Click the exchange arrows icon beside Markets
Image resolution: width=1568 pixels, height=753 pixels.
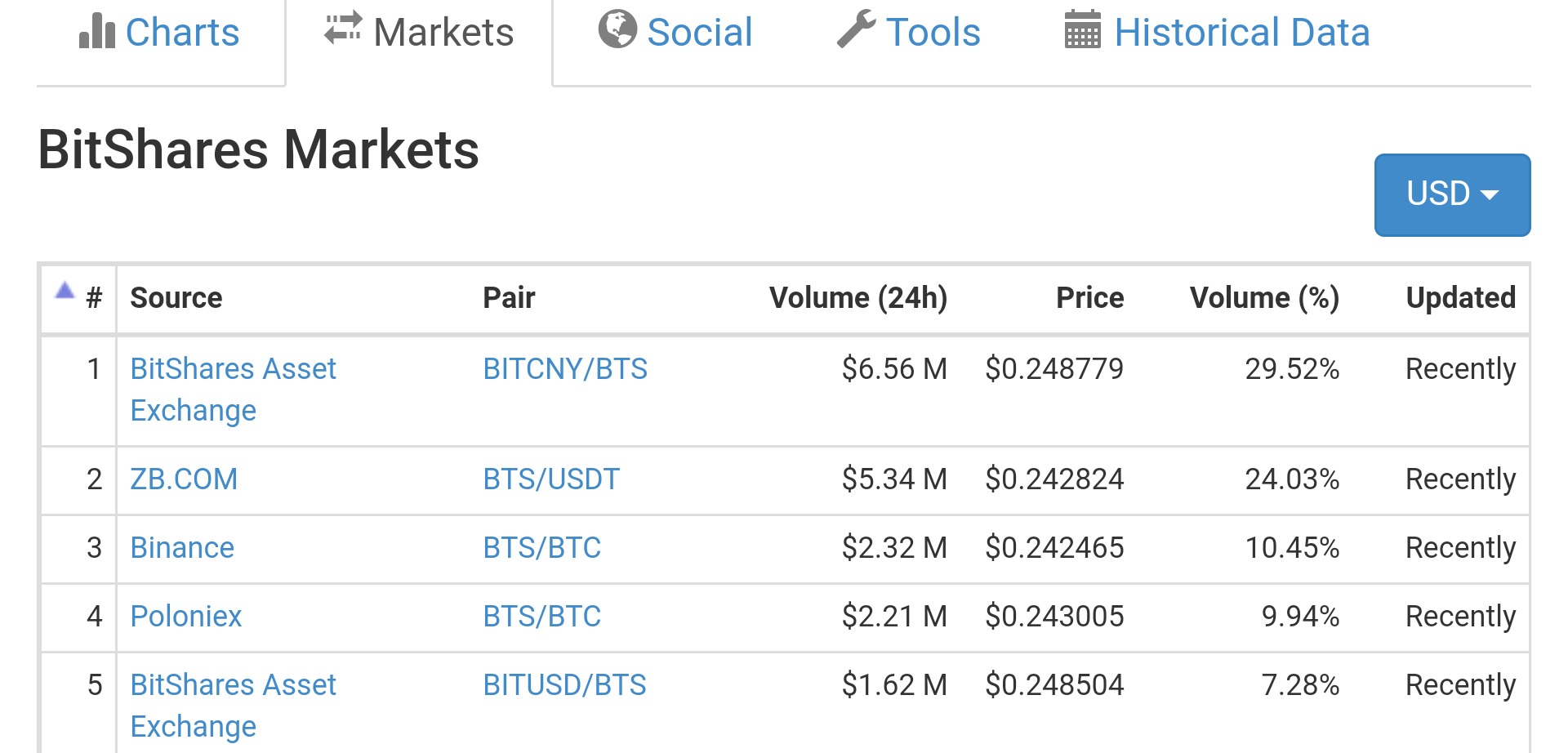click(x=343, y=29)
